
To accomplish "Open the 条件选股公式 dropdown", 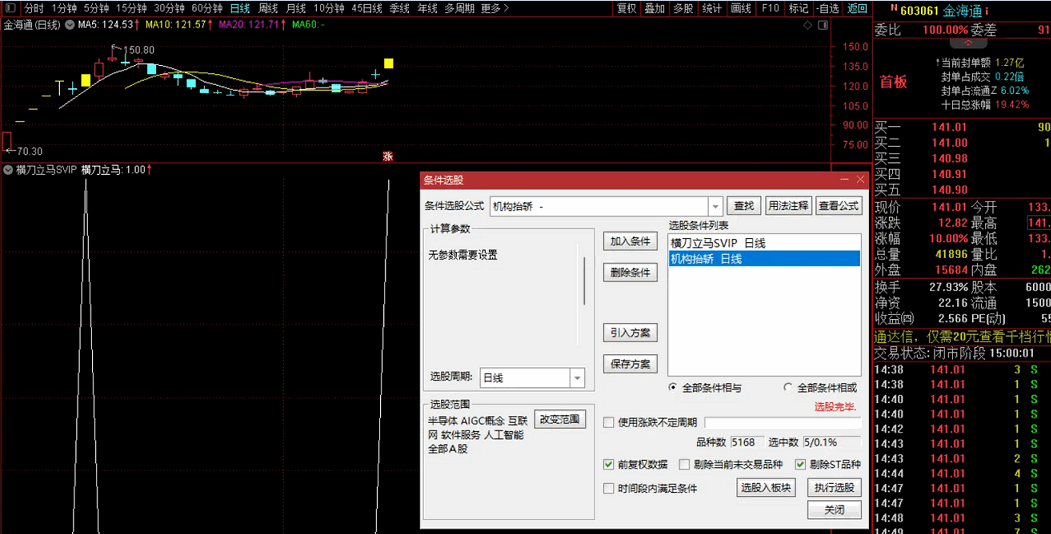I will pos(715,206).
